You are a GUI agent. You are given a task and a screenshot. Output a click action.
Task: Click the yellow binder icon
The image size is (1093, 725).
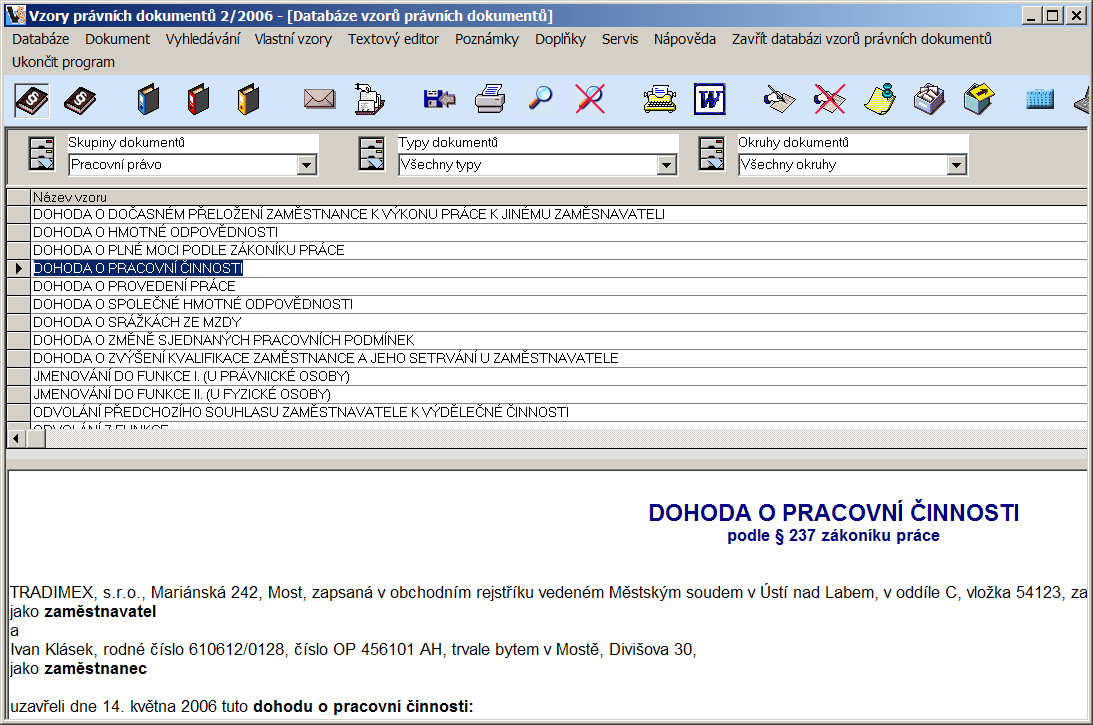[248, 100]
